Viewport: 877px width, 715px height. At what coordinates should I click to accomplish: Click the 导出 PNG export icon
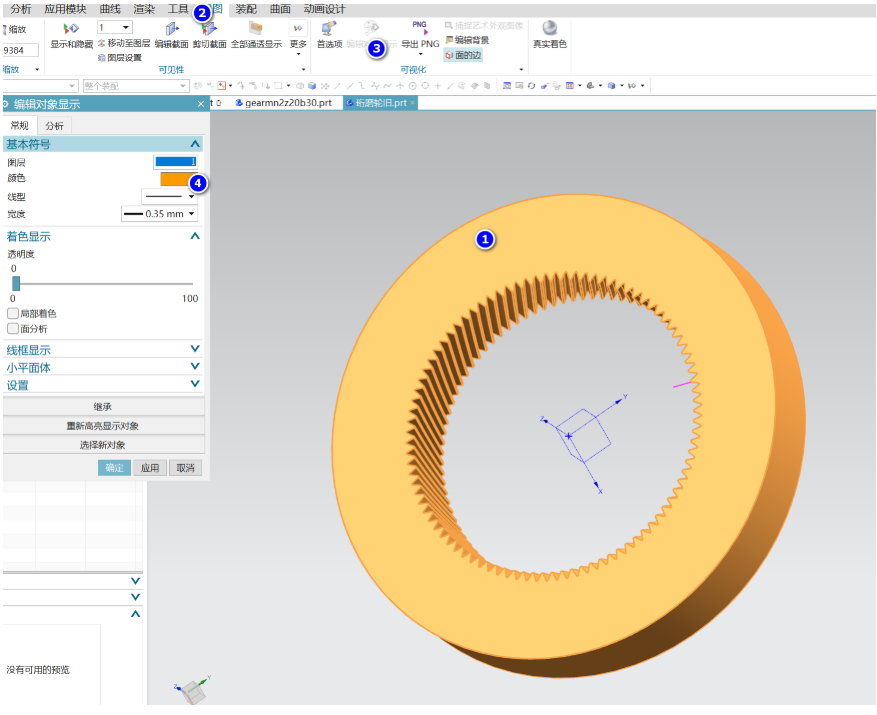click(x=419, y=28)
